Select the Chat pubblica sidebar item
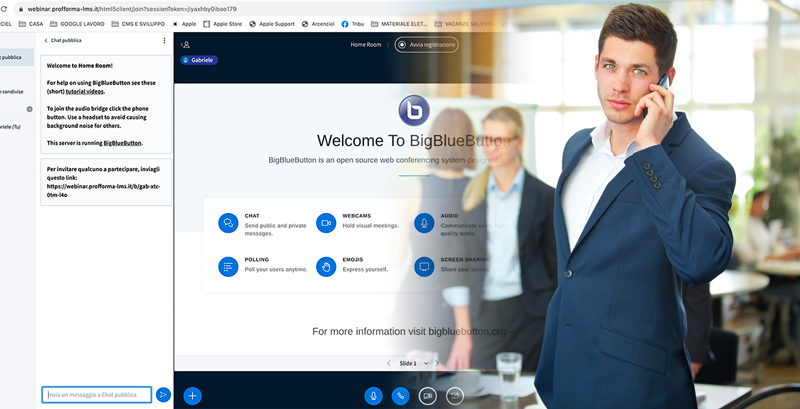The image size is (800, 409). [x=17, y=57]
